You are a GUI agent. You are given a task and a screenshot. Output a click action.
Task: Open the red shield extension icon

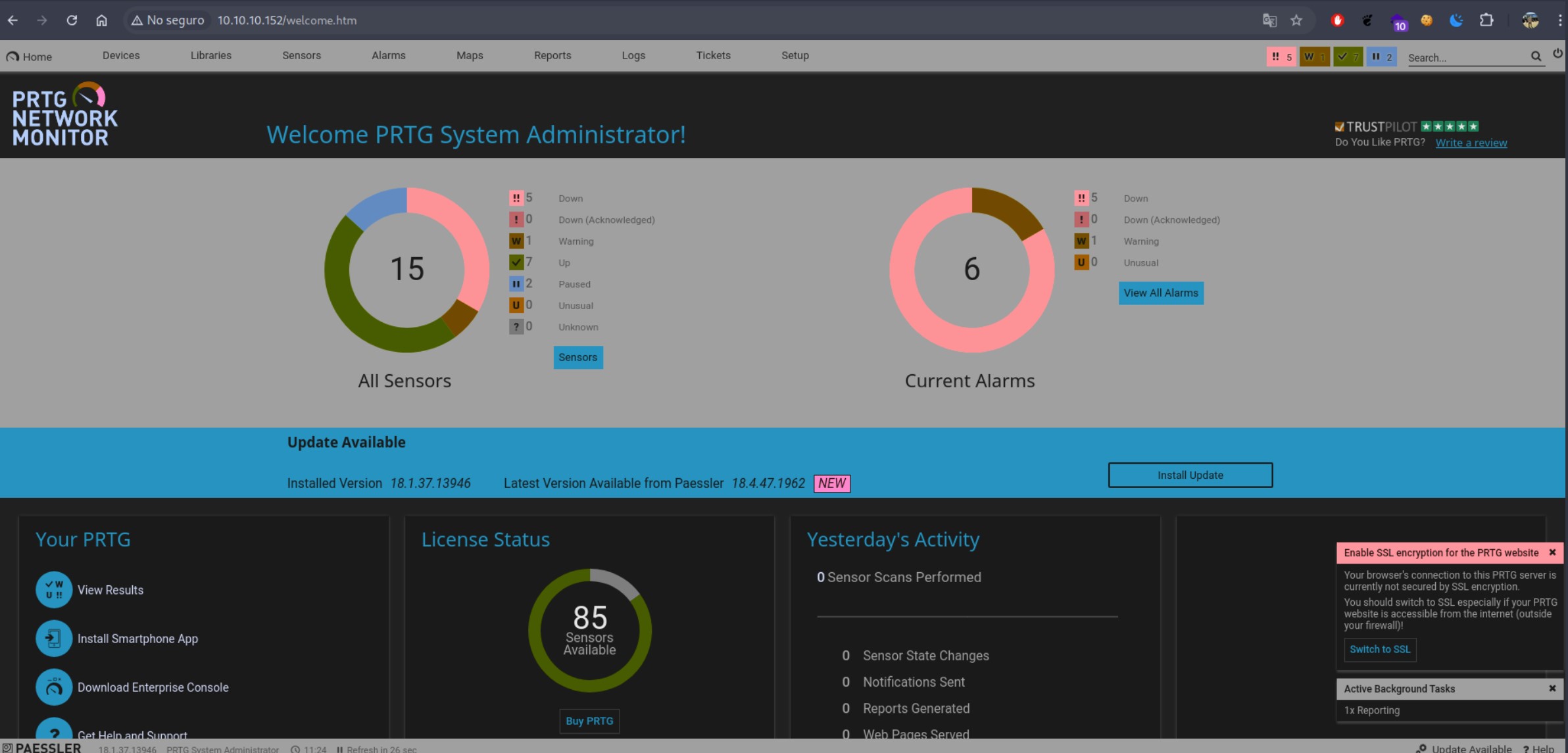tap(1337, 20)
